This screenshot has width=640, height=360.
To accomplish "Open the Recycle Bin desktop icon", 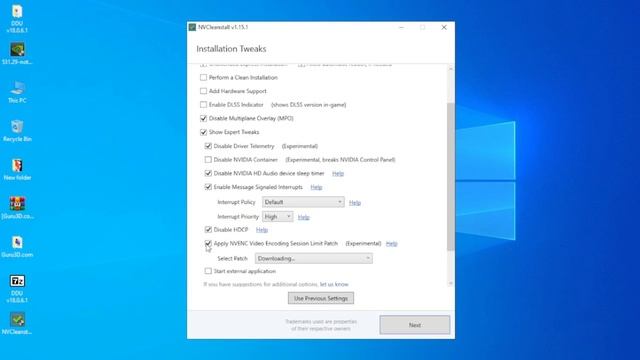I will [17, 131].
